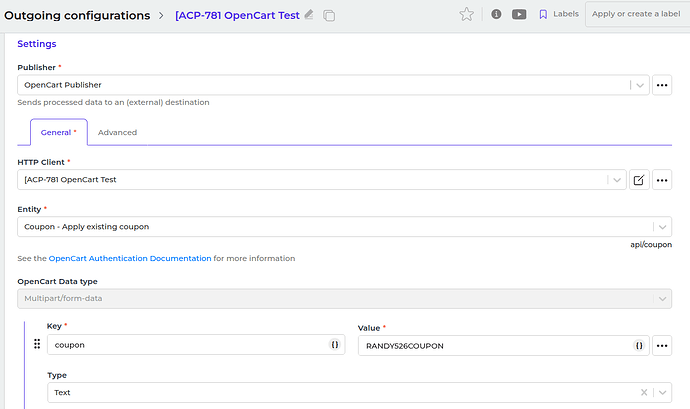The height and width of the screenshot is (409, 690).
Task: Expand the Publisher dropdown
Action: 639,85
